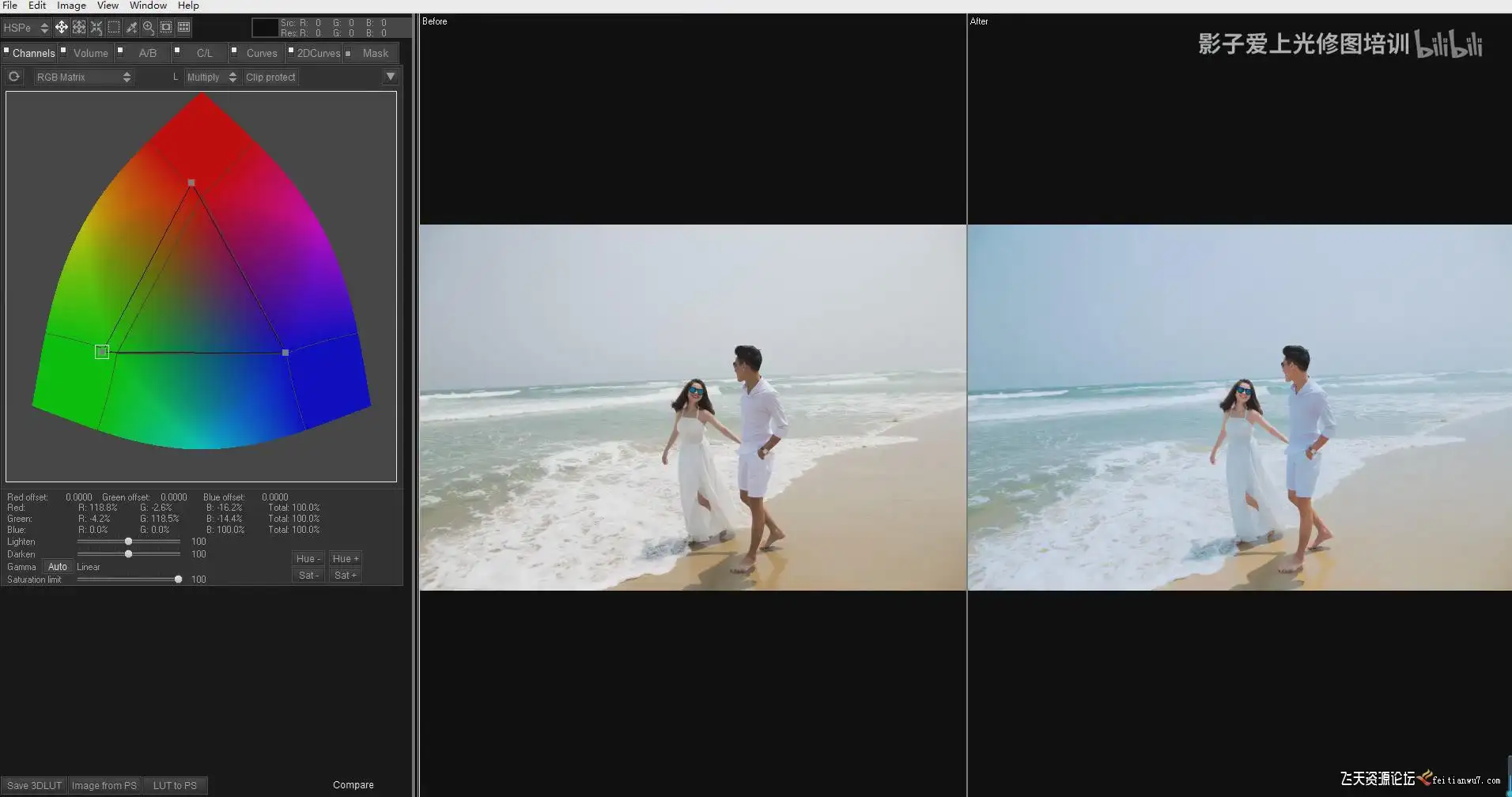Reset the RGB matrix with circular arrow

click(x=14, y=77)
